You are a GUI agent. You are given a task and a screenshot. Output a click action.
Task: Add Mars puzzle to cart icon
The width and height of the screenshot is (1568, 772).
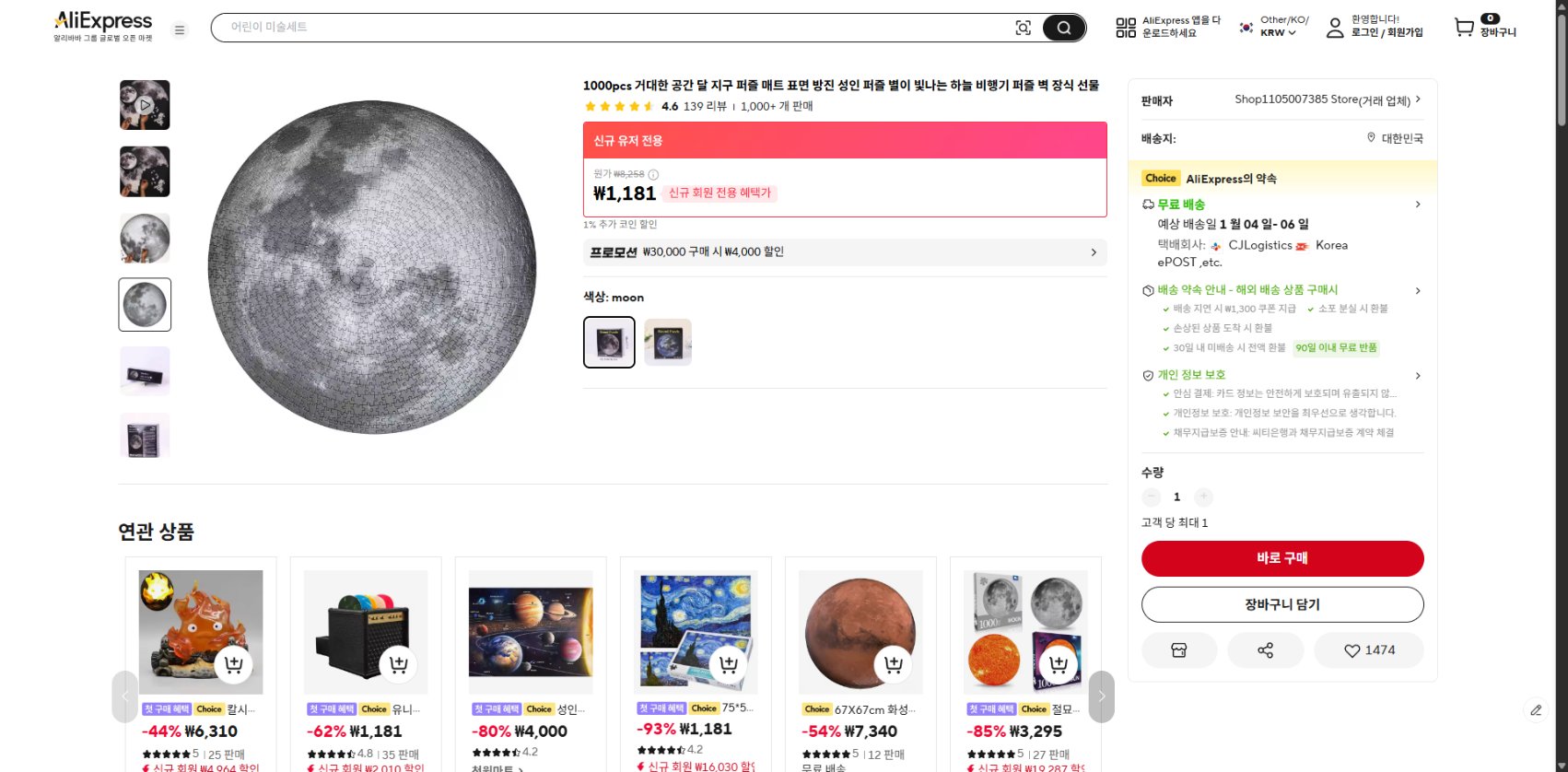893,664
